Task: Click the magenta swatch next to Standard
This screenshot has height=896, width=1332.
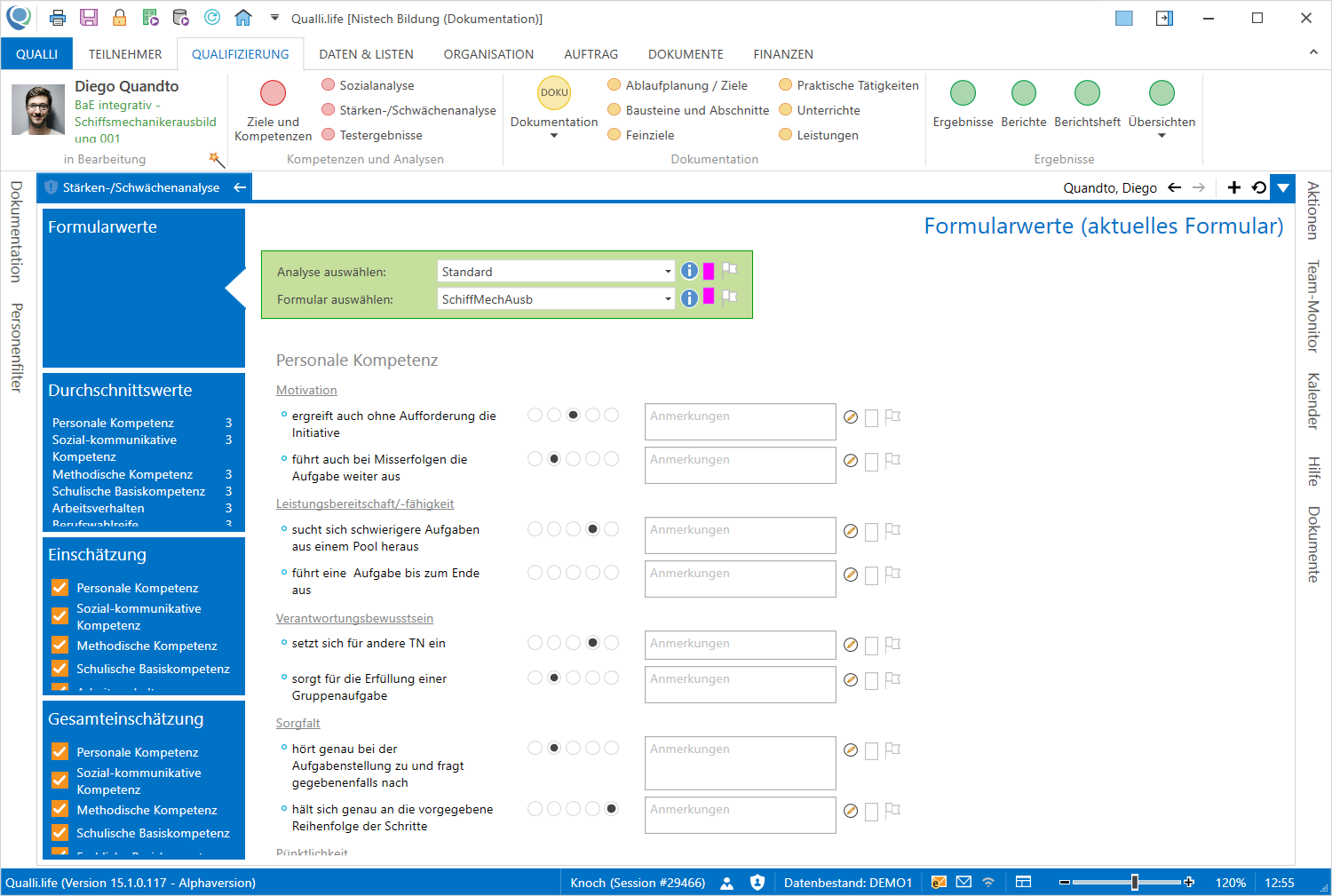Action: (x=709, y=271)
